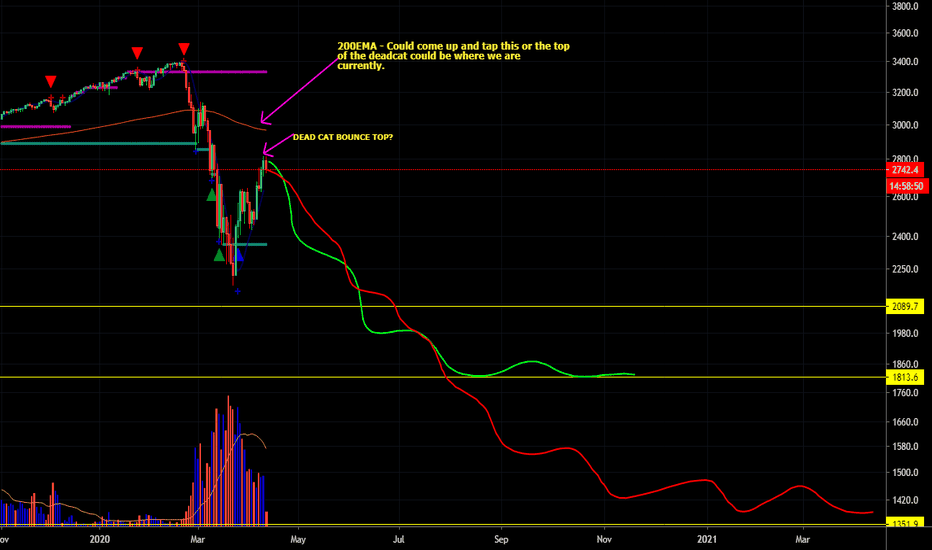The width and height of the screenshot is (932, 550).
Task: Click the 2250.0 price axis label
Action: [905, 269]
